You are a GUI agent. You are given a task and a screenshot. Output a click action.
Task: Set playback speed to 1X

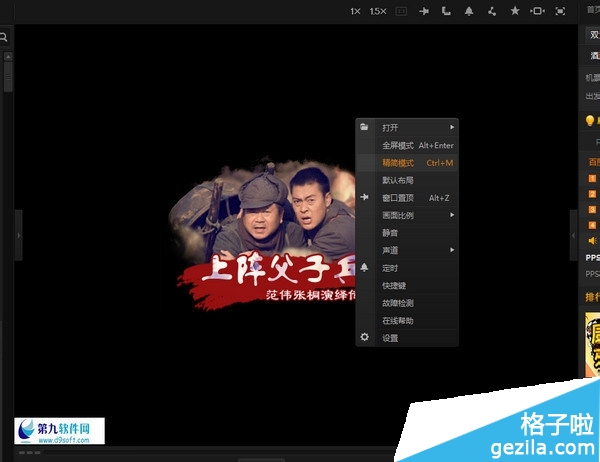pyautogui.click(x=355, y=11)
